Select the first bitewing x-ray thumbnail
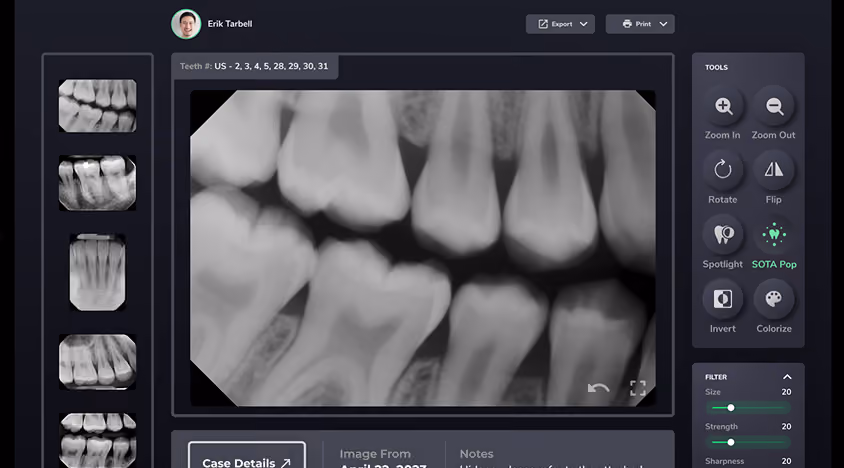 (x=97, y=106)
